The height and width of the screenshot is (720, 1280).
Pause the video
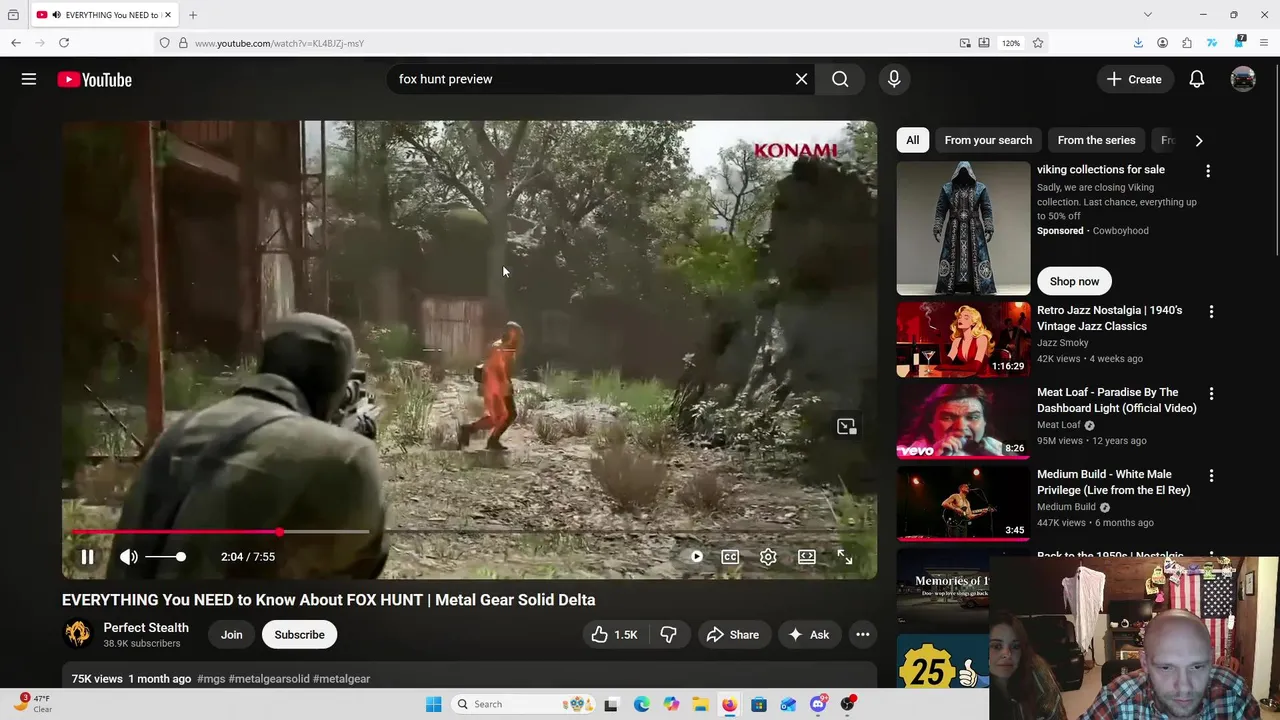click(x=87, y=557)
